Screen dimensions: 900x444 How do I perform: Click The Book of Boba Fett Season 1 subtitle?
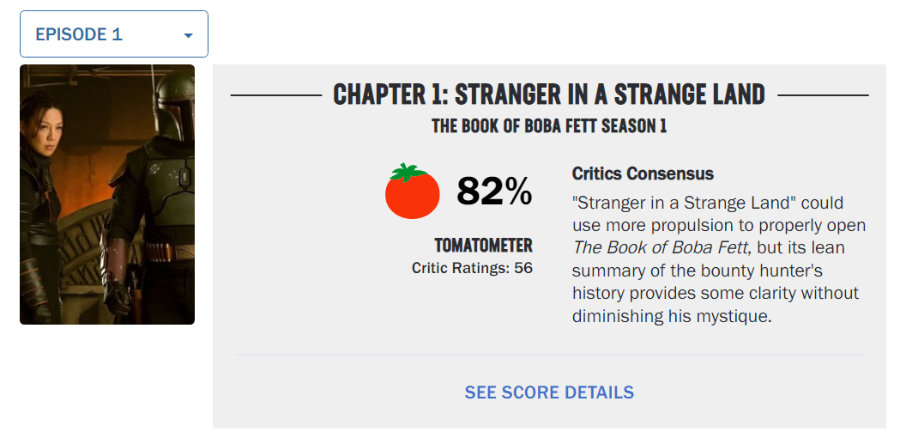pyautogui.click(x=549, y=126)
